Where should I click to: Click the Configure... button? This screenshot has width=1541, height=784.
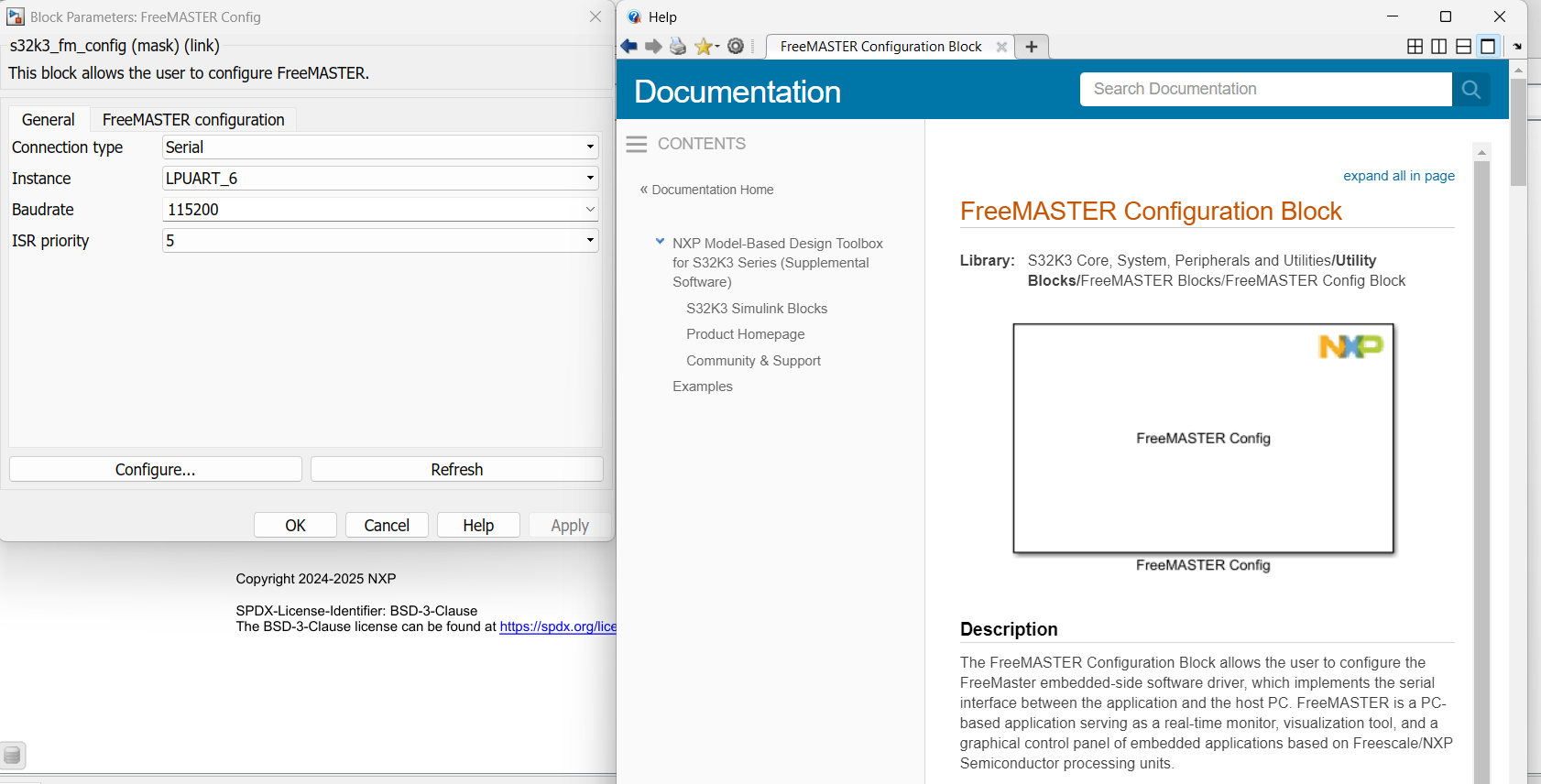click(x=156, y=469)
